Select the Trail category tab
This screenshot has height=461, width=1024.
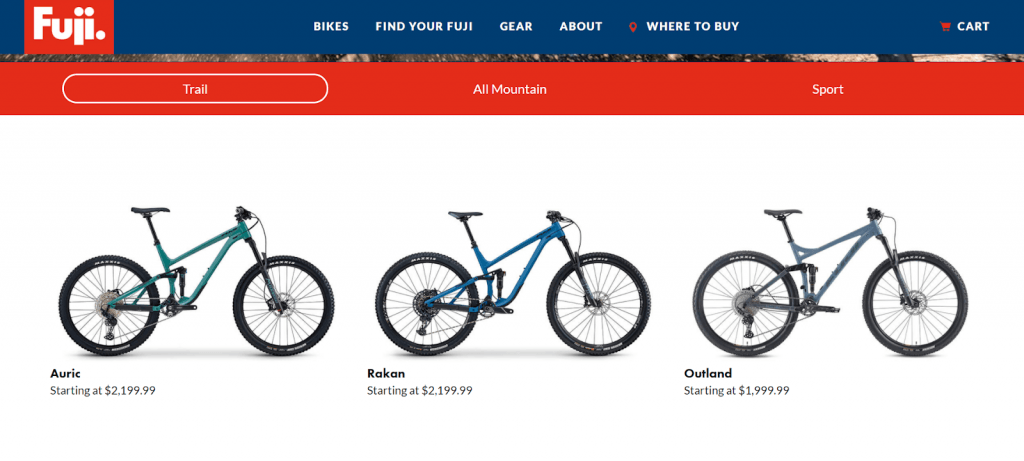click(x=195, y=89)
